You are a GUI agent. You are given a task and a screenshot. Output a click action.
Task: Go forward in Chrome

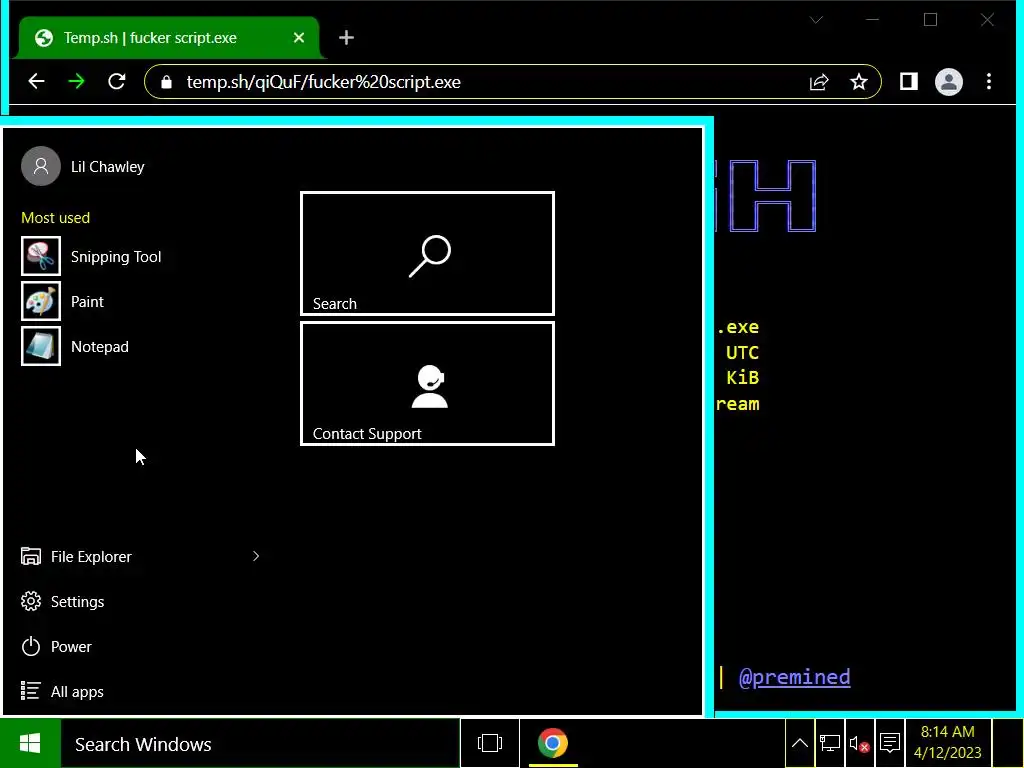tap(76, 82)
